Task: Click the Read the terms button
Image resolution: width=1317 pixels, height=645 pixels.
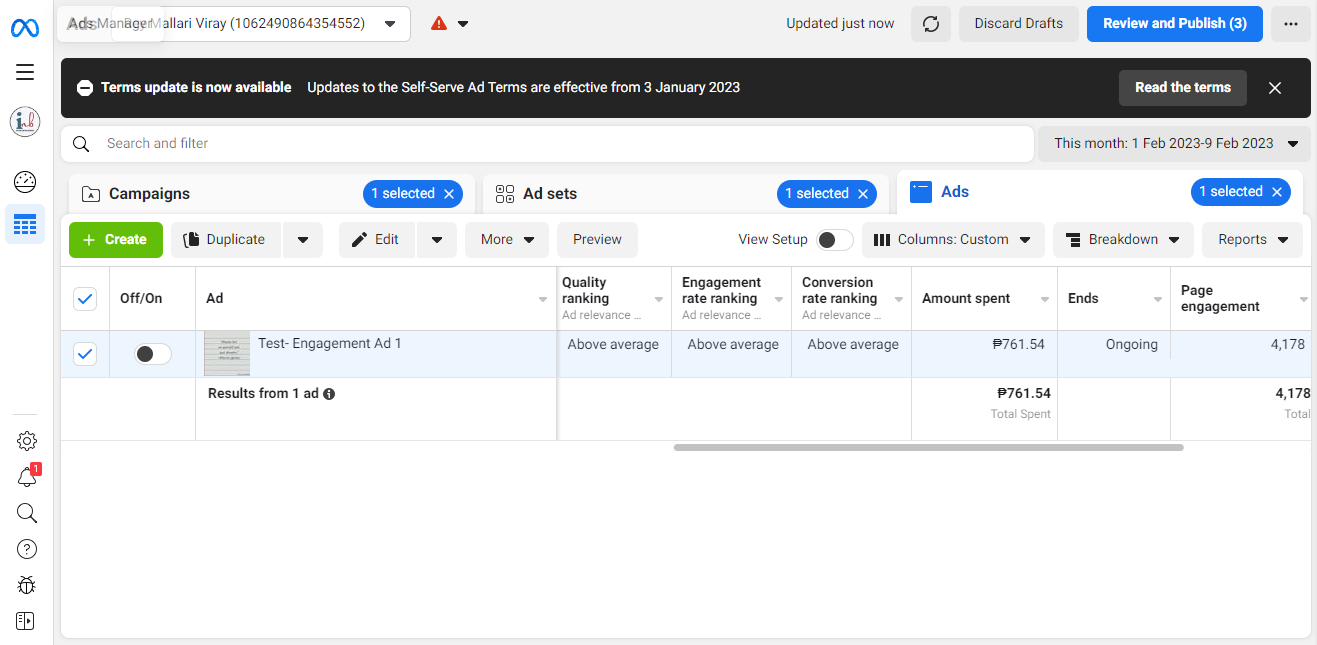Action: [x=1182, y=88]
